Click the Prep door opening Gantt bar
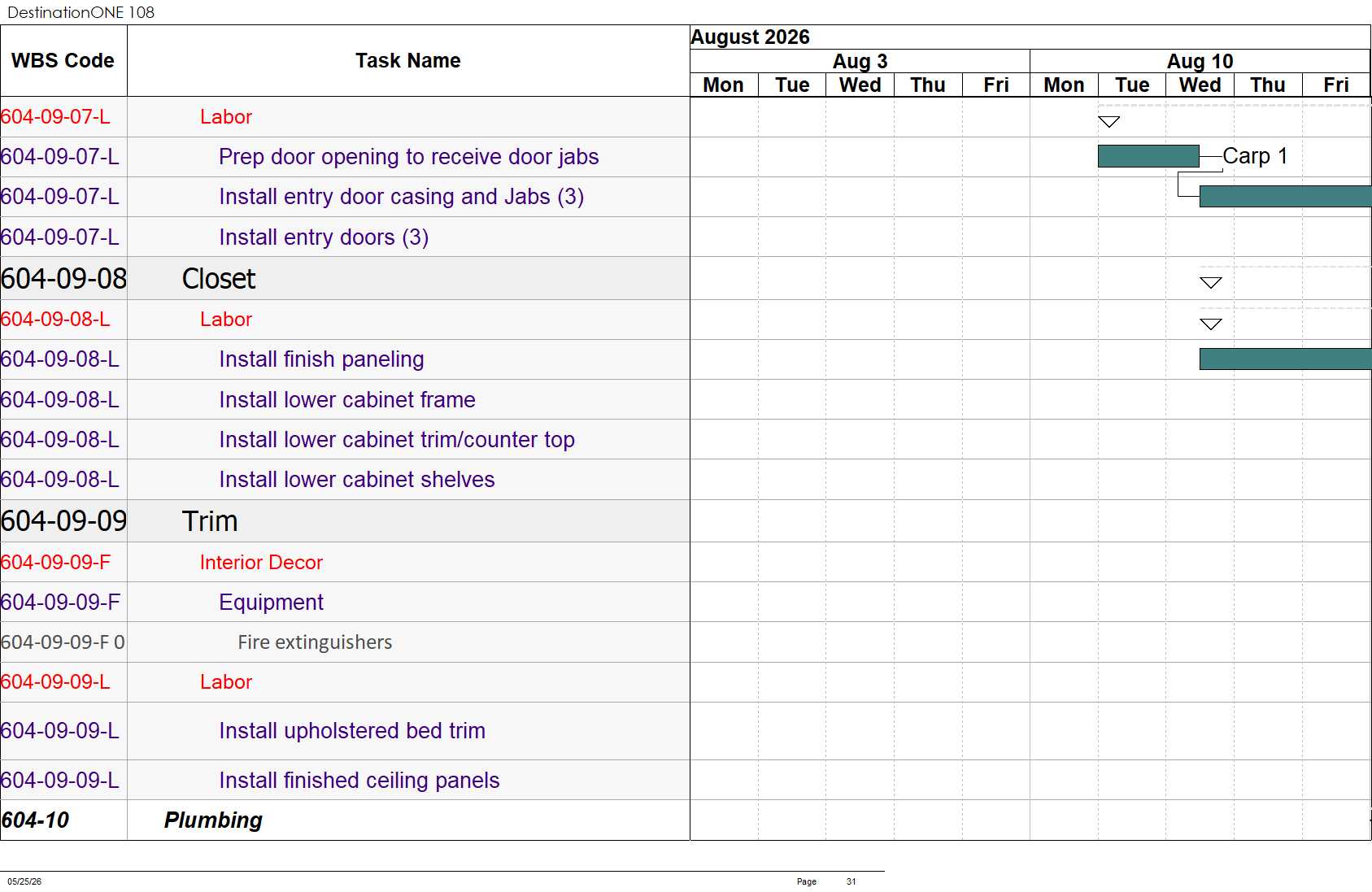This screenshot has width=1372, height=892. coord(1148,156)
